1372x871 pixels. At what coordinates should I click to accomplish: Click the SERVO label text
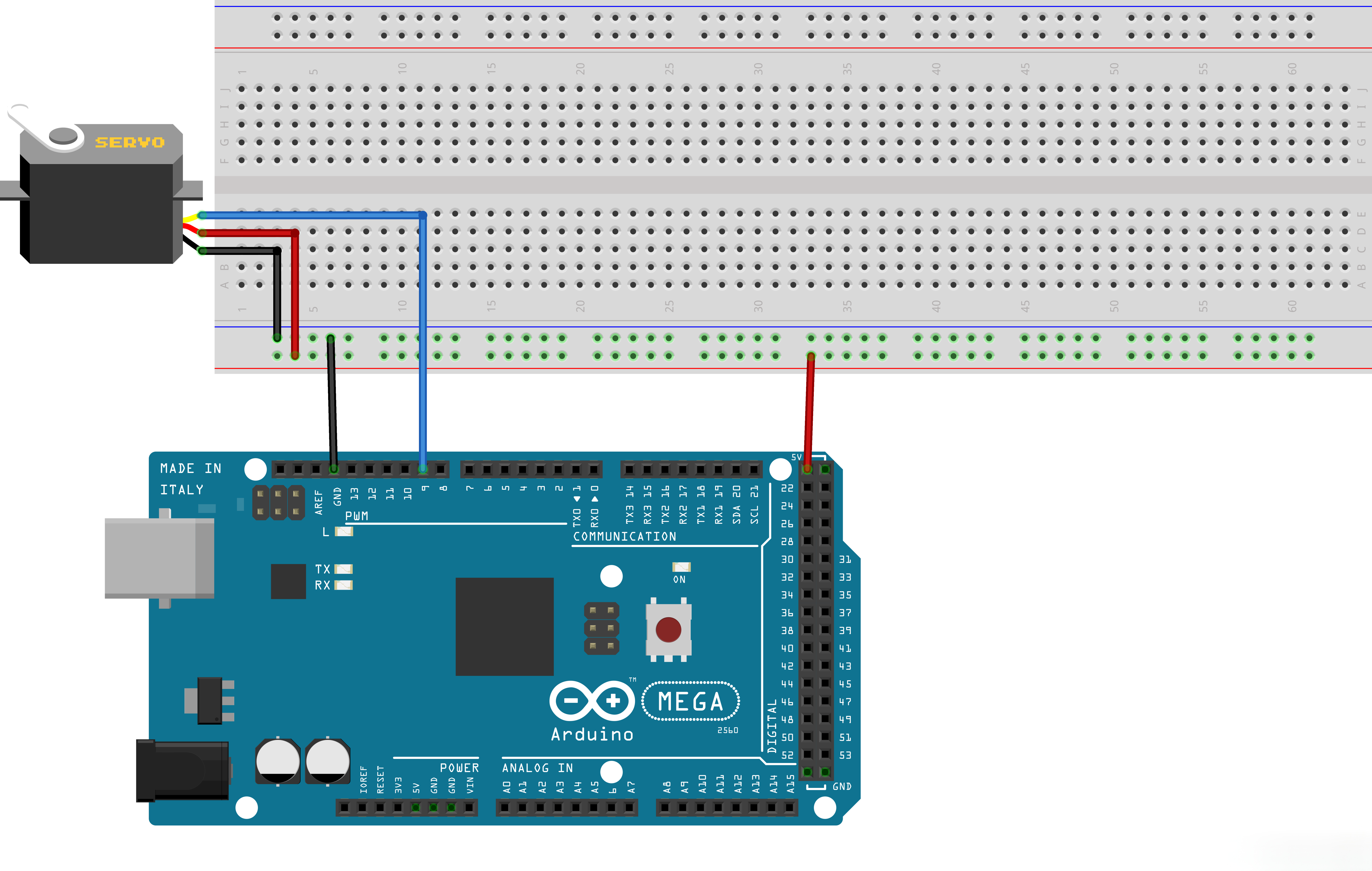[130, 143]
